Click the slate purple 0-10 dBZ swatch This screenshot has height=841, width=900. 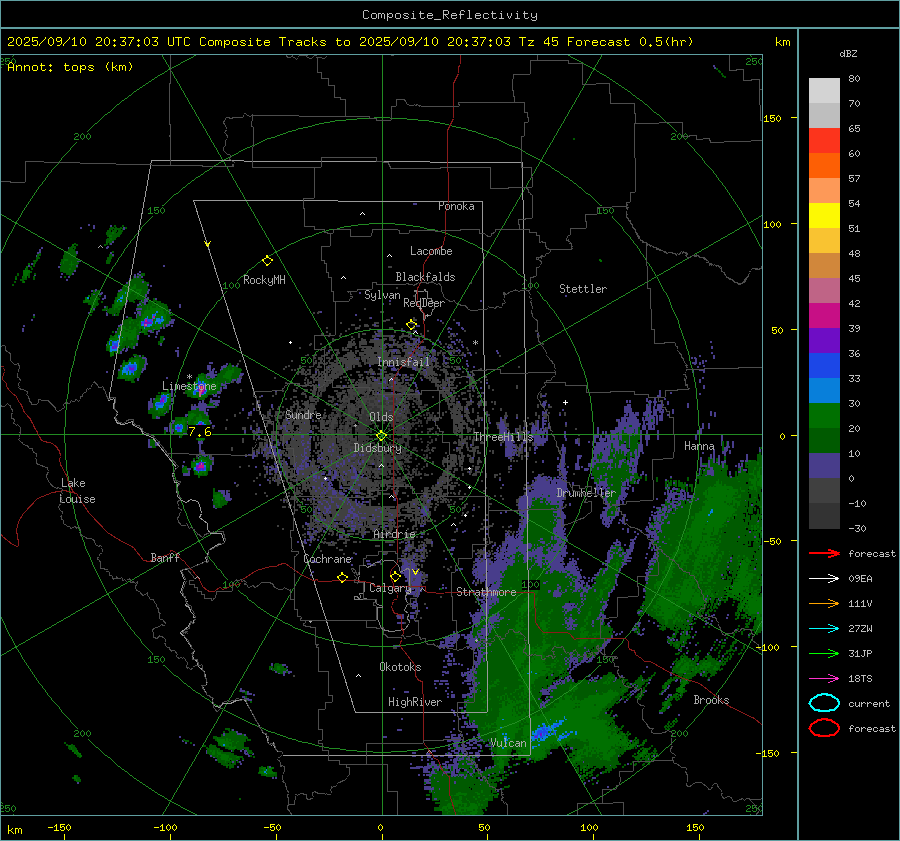[x=824, y=466]
